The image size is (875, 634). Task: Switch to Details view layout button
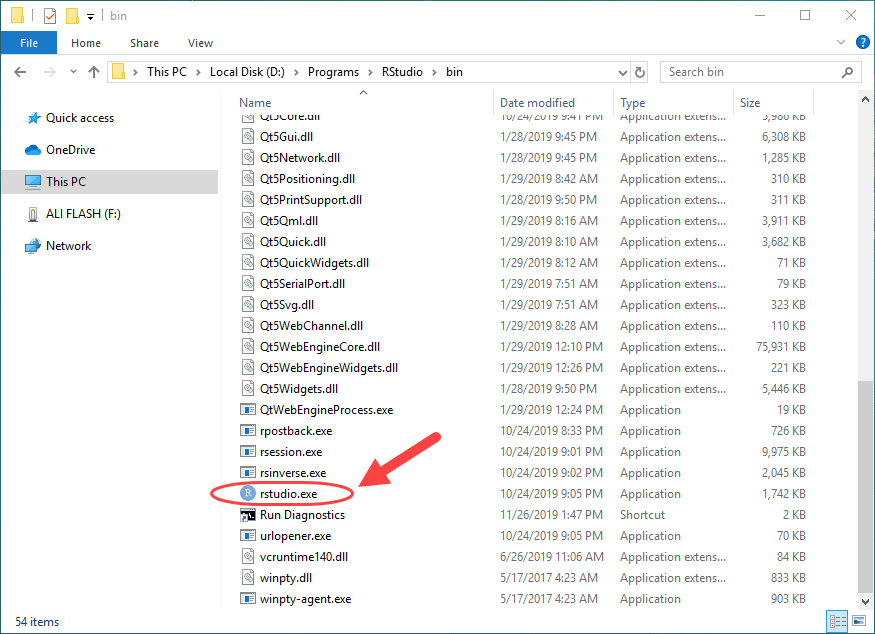pyautogui.click(x=838, y=621)
